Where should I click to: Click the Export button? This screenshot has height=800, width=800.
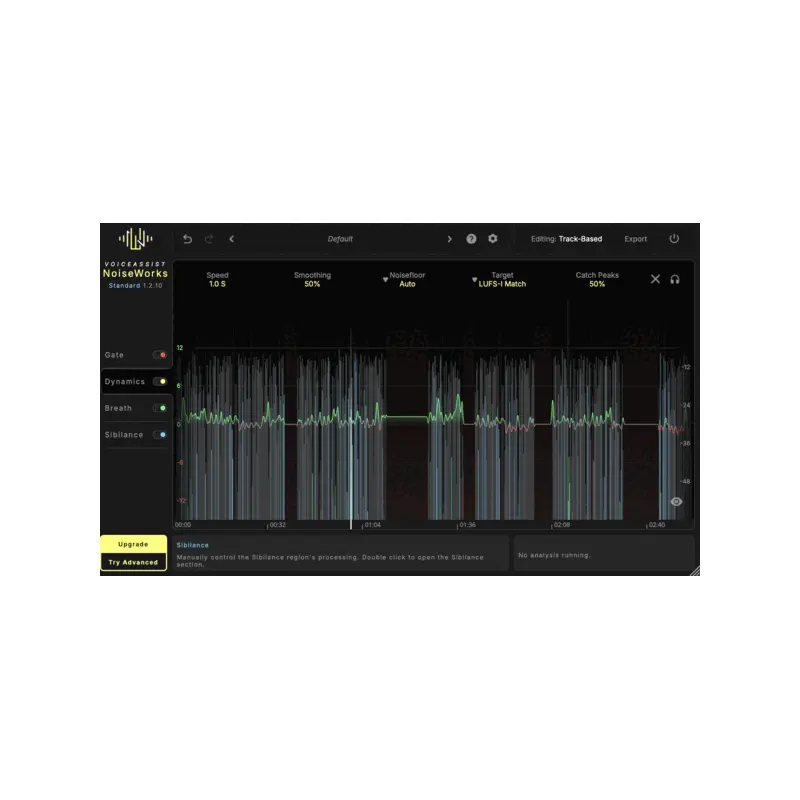pyautogui.click(x=636, y=239)
